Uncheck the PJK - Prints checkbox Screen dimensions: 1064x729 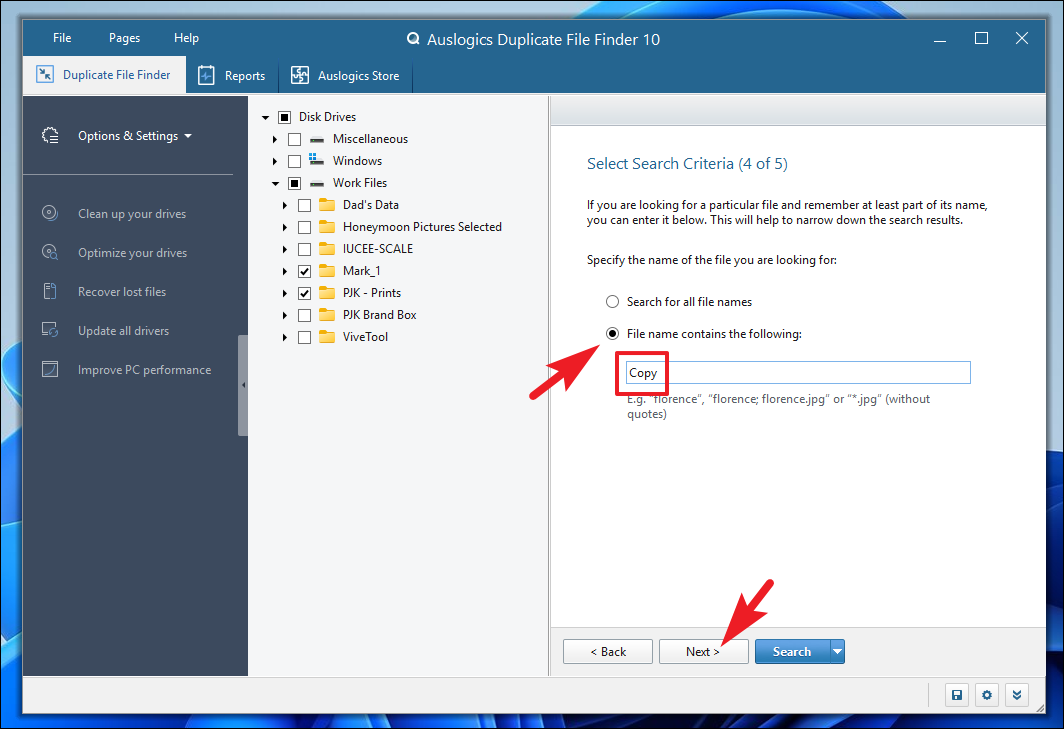pos(305,293)
